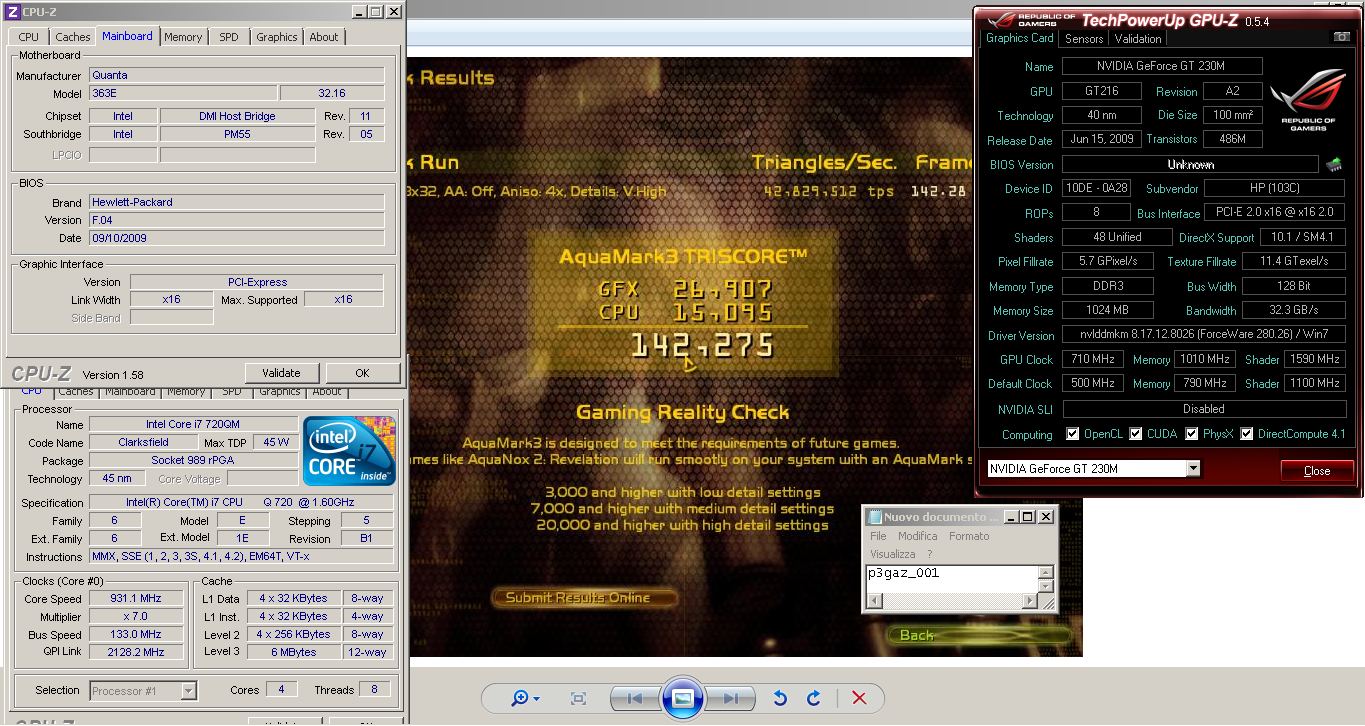Click the OK button in CPU-Z
Image resolution: width=1365 pixels, height=726 pixels.
(x=362, y=373)
